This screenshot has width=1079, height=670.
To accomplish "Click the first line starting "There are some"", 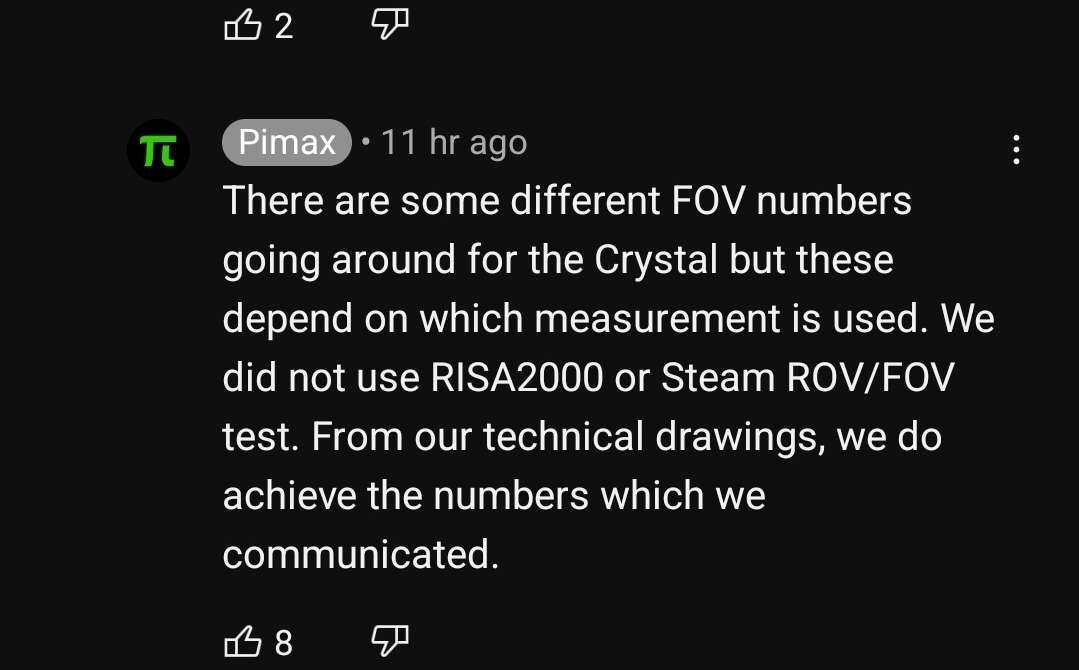I will coord(566,201).
